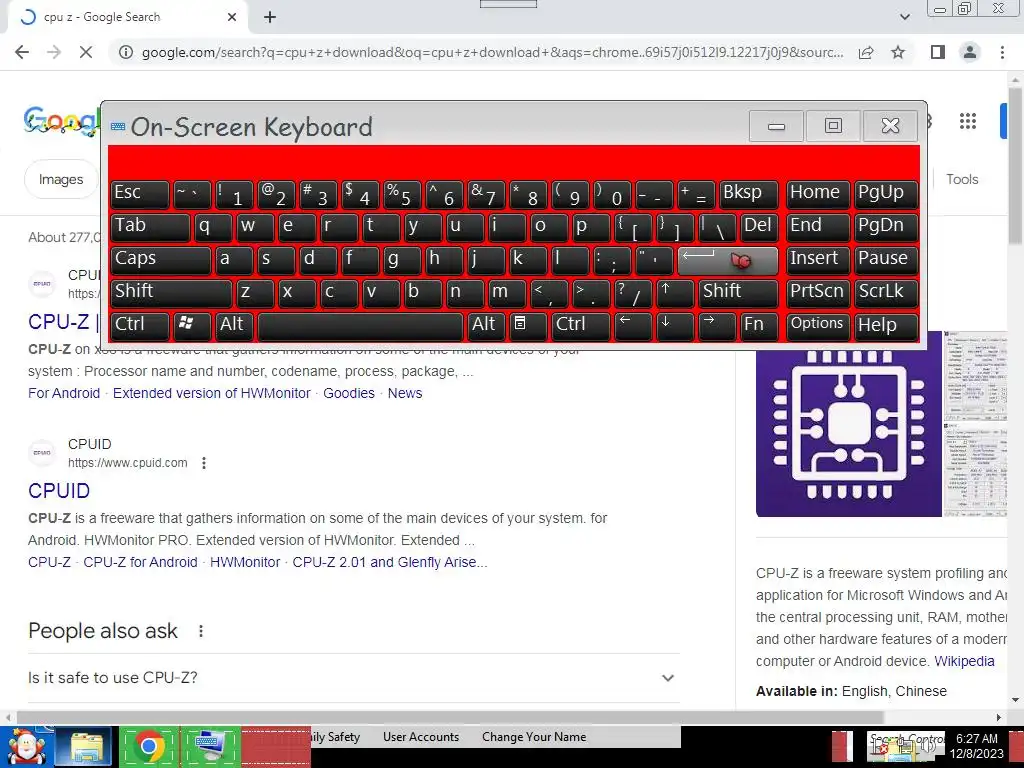Tap the context menu key on keyboard
The height and width of the screenshot is (768, 1024).
pos(528,326)
